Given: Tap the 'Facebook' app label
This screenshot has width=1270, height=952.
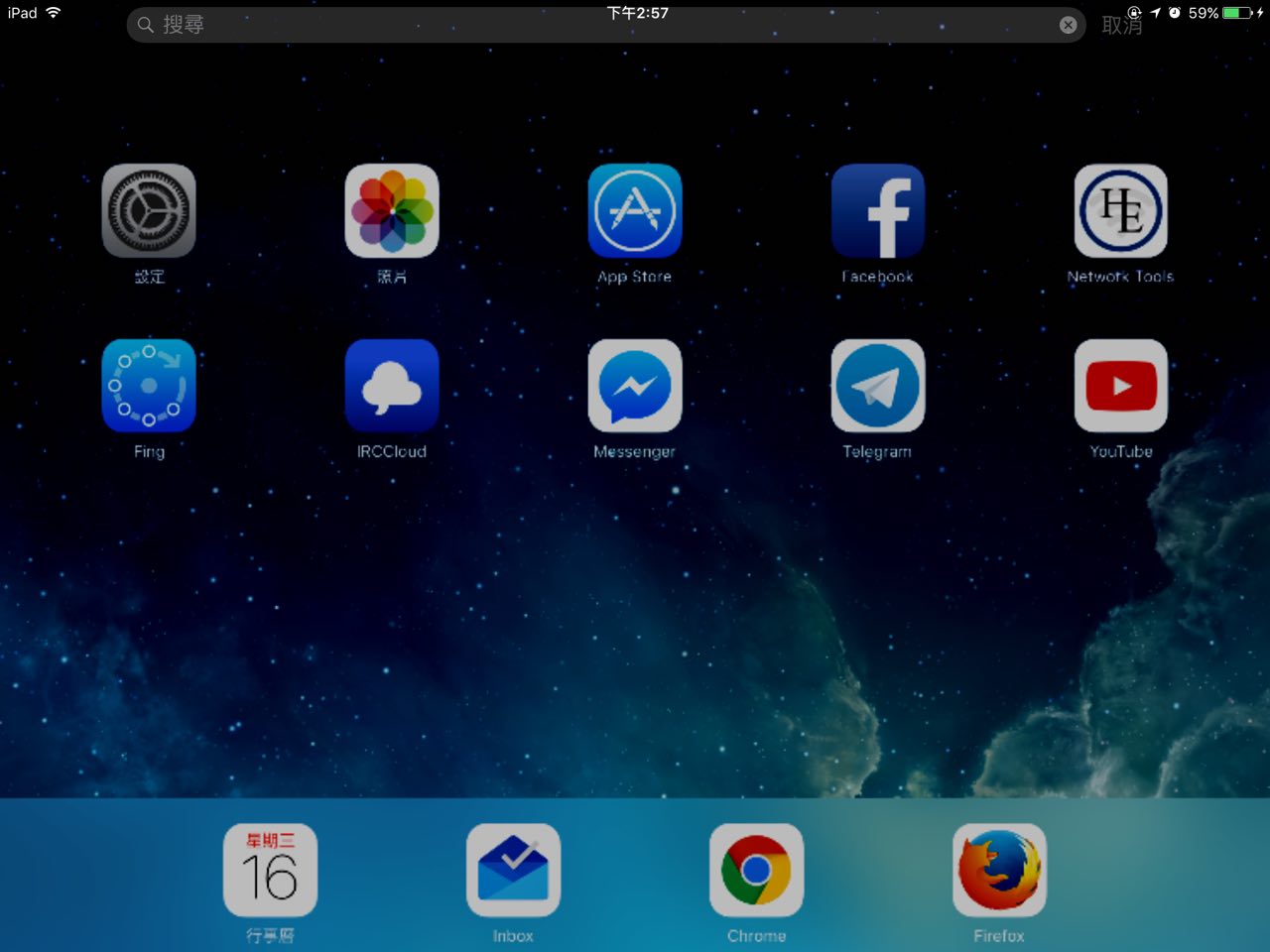Looking at the screenshot, I should 878,277.
